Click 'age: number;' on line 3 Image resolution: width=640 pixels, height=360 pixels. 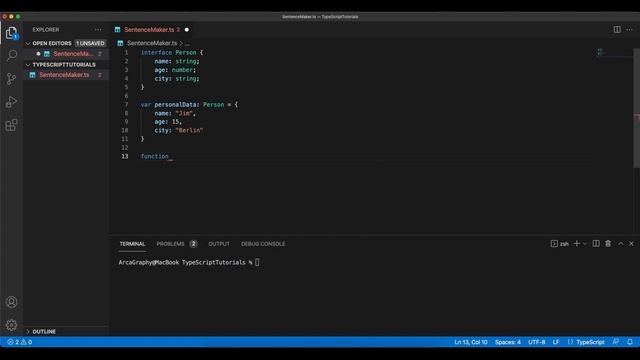[x=175, y=70]
